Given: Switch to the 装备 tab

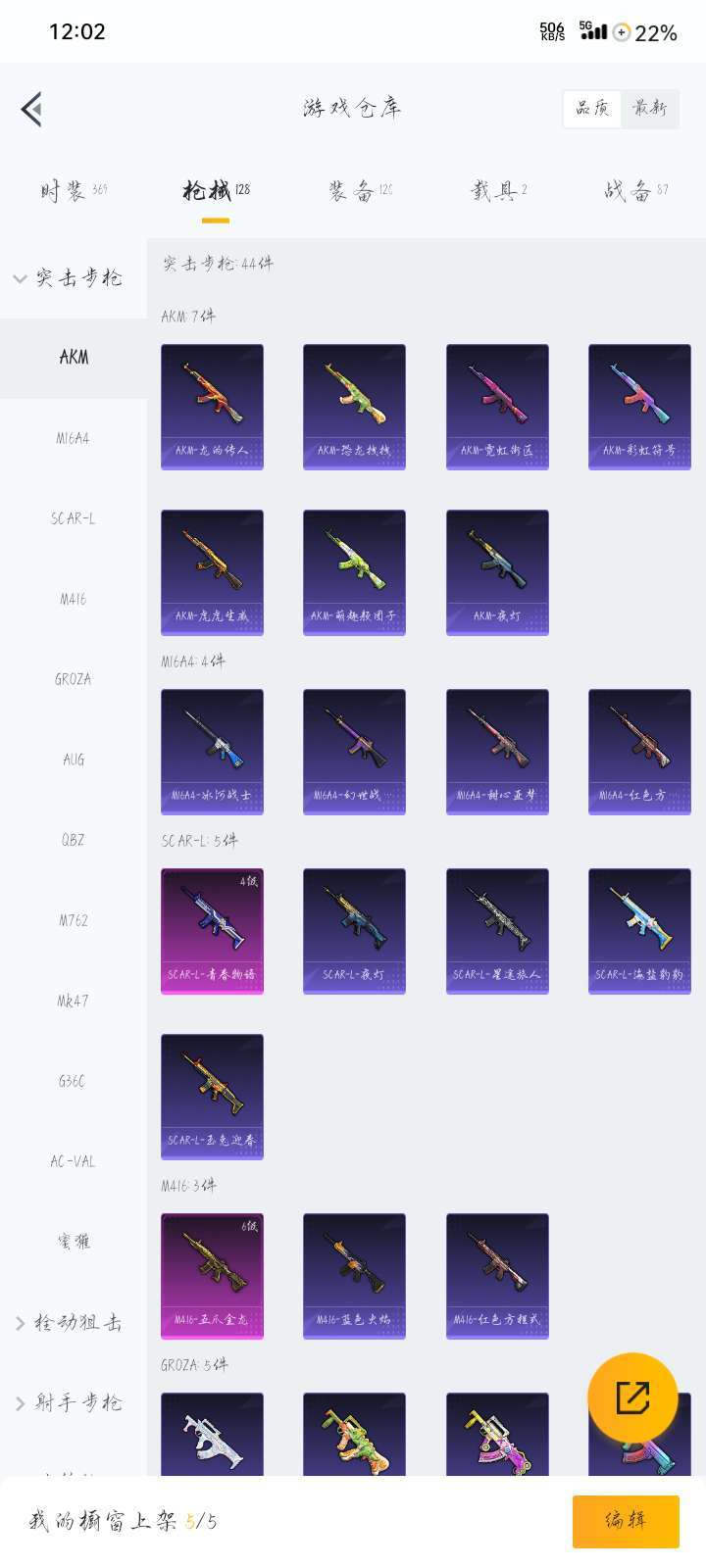Looking at the screenshot, I should [x=360, y=191].
